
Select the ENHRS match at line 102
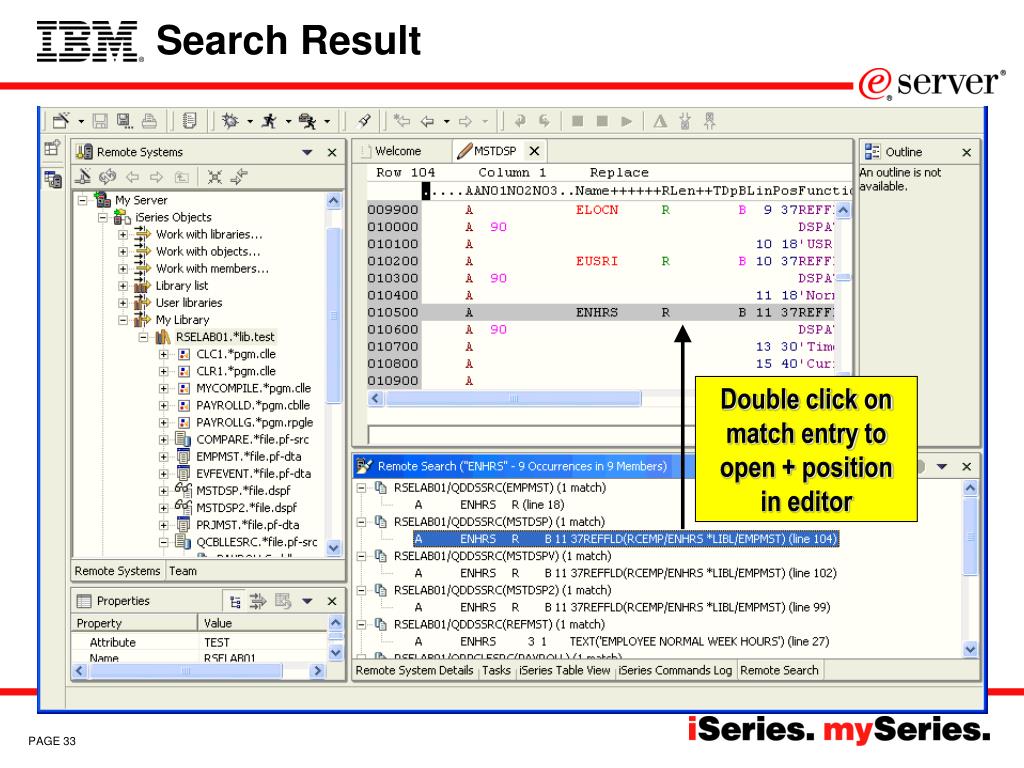point(626,573)
